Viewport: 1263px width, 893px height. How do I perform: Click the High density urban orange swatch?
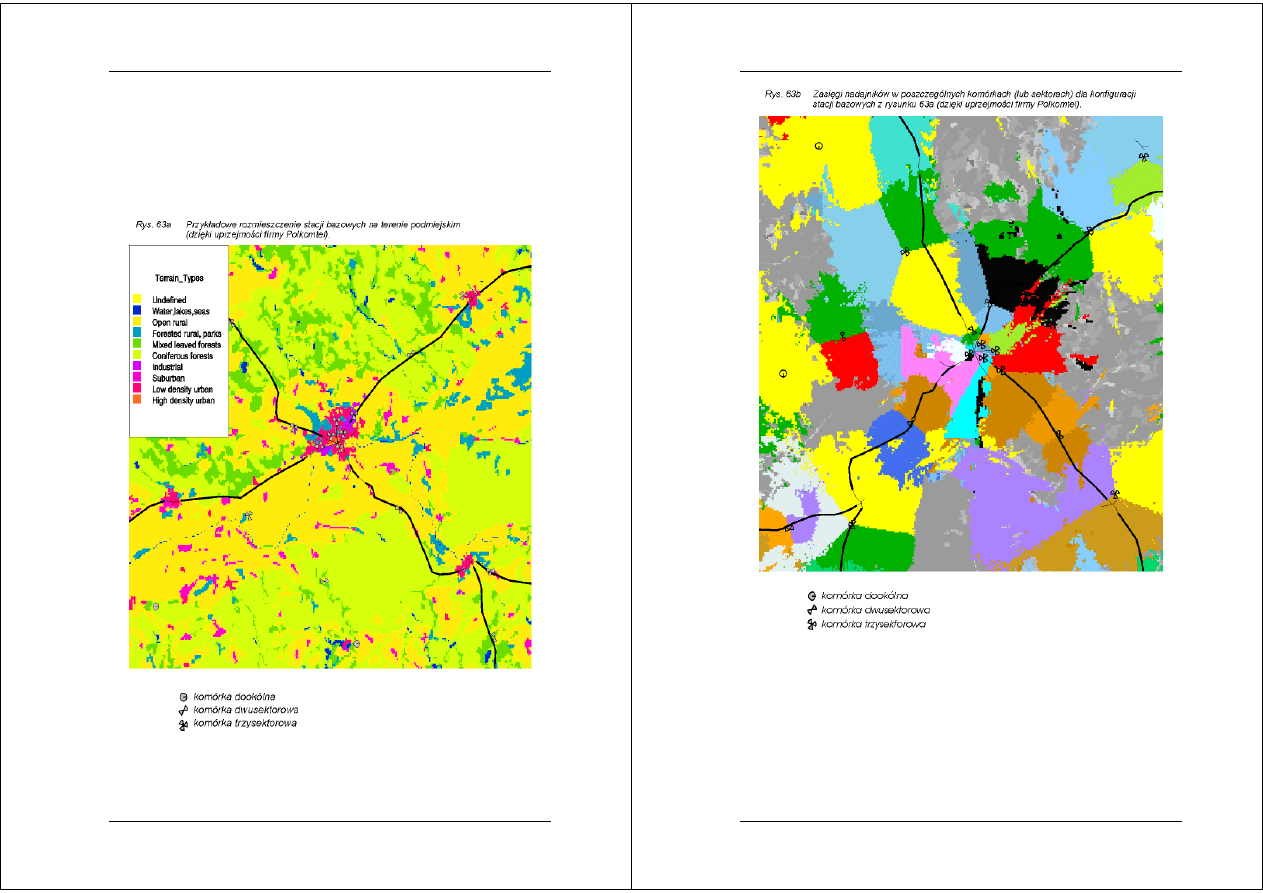pos(137,400)
